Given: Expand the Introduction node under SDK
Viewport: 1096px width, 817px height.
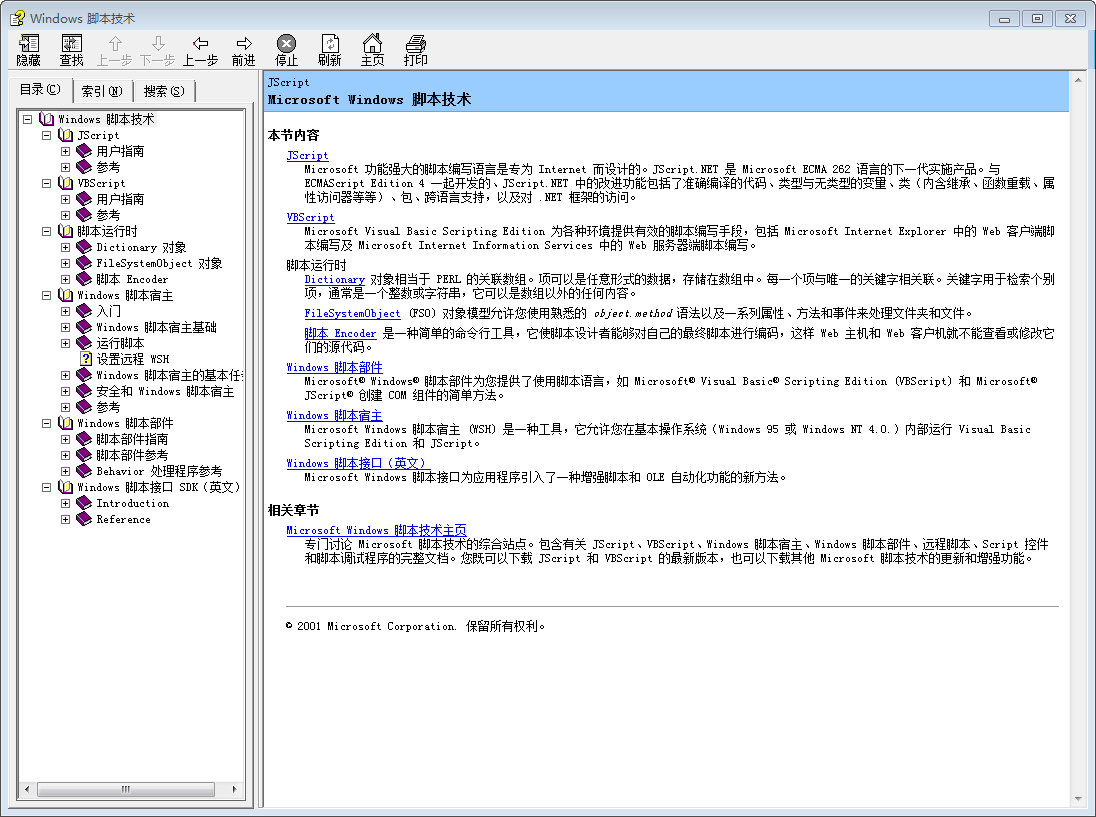Looking at the screenshot, I should pos(65,503).
